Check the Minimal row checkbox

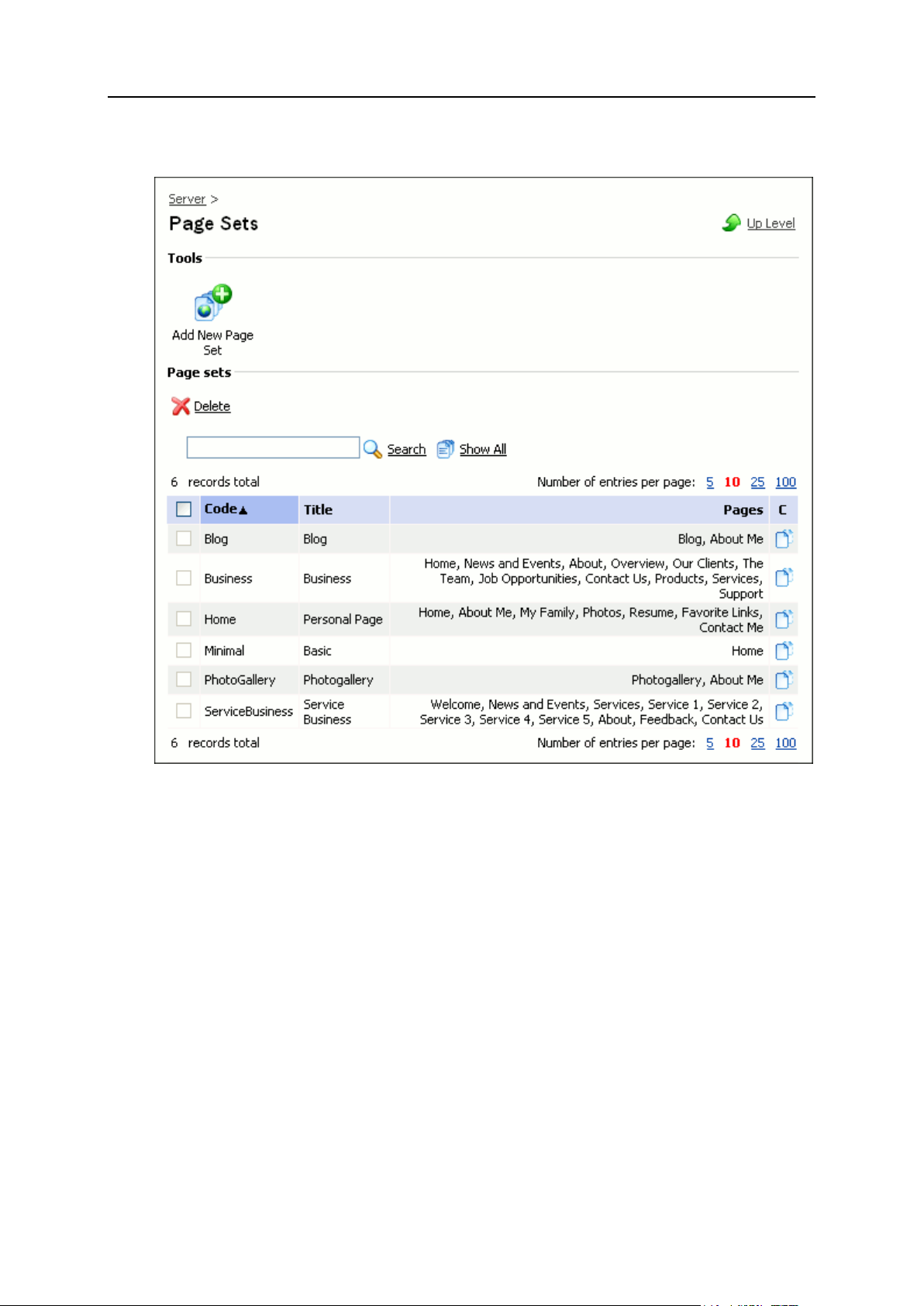(184, 650)
